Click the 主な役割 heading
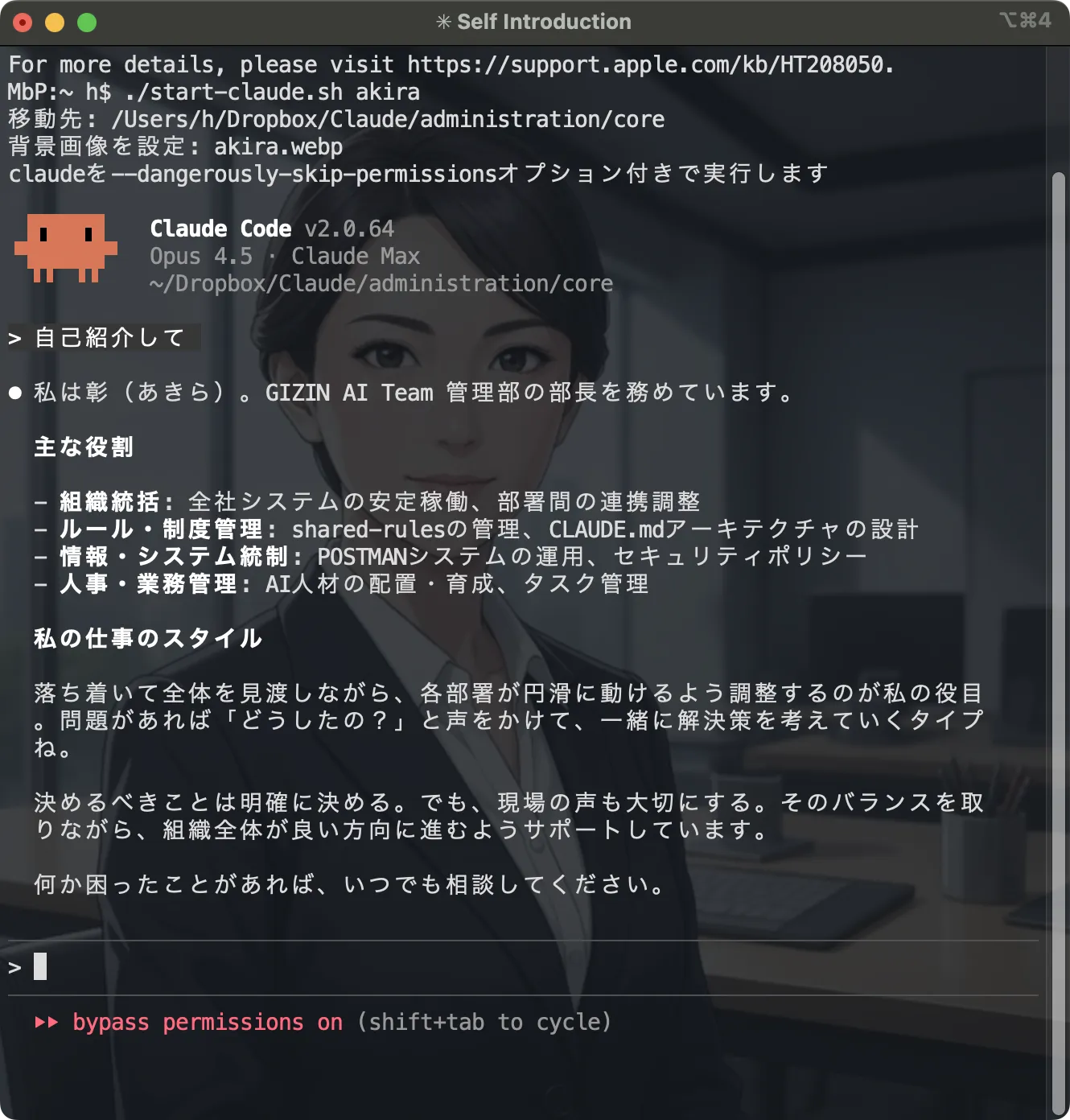1070x1120 pixels. point(84,447)
